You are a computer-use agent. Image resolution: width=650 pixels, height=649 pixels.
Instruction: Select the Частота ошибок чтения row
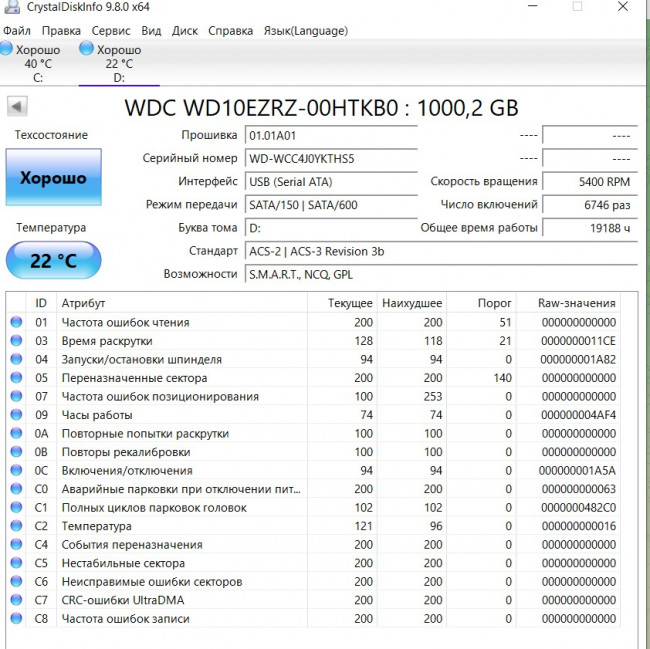(313, 322)
